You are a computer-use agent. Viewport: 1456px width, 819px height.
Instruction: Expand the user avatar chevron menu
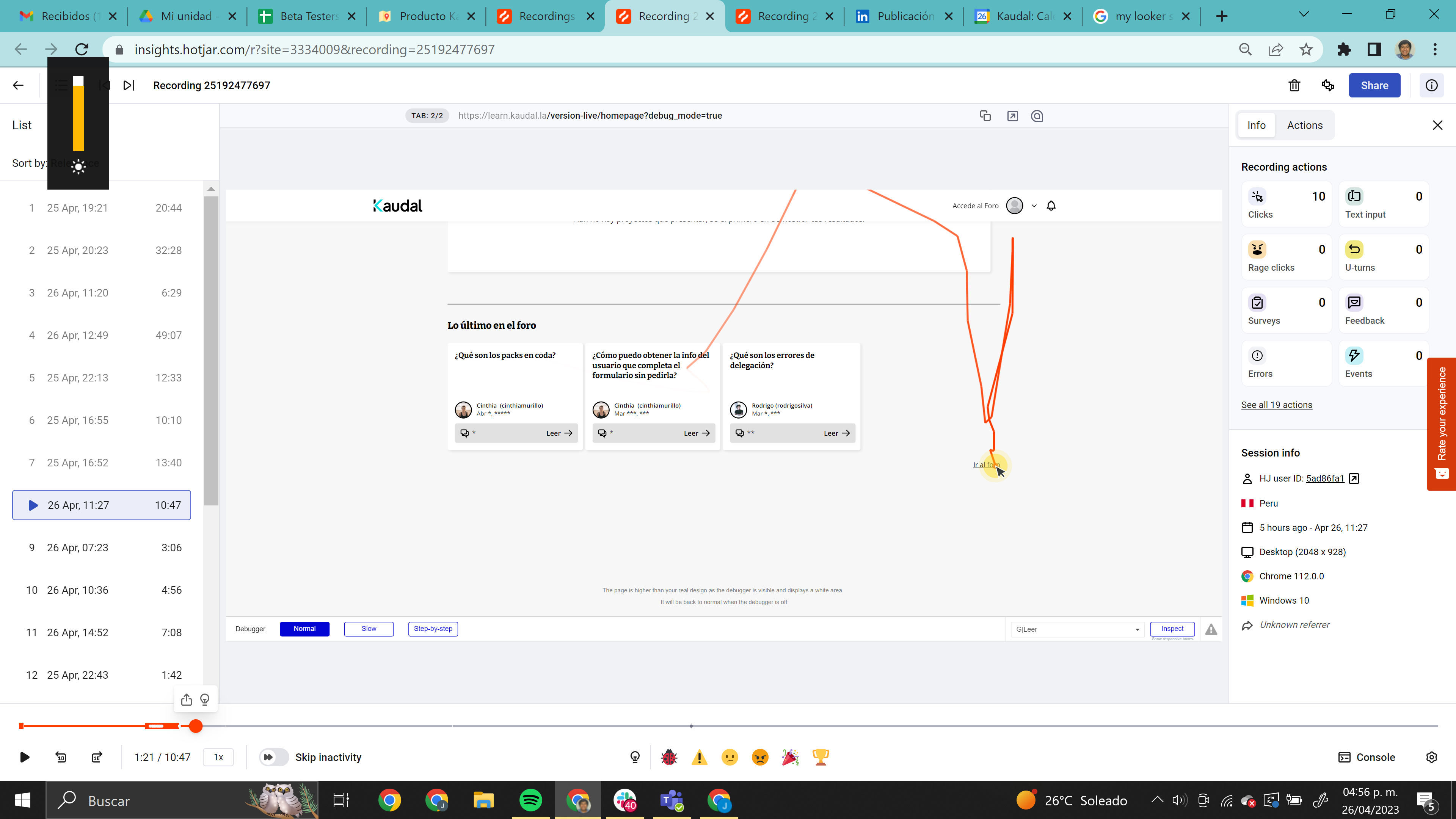(1034, 206)
